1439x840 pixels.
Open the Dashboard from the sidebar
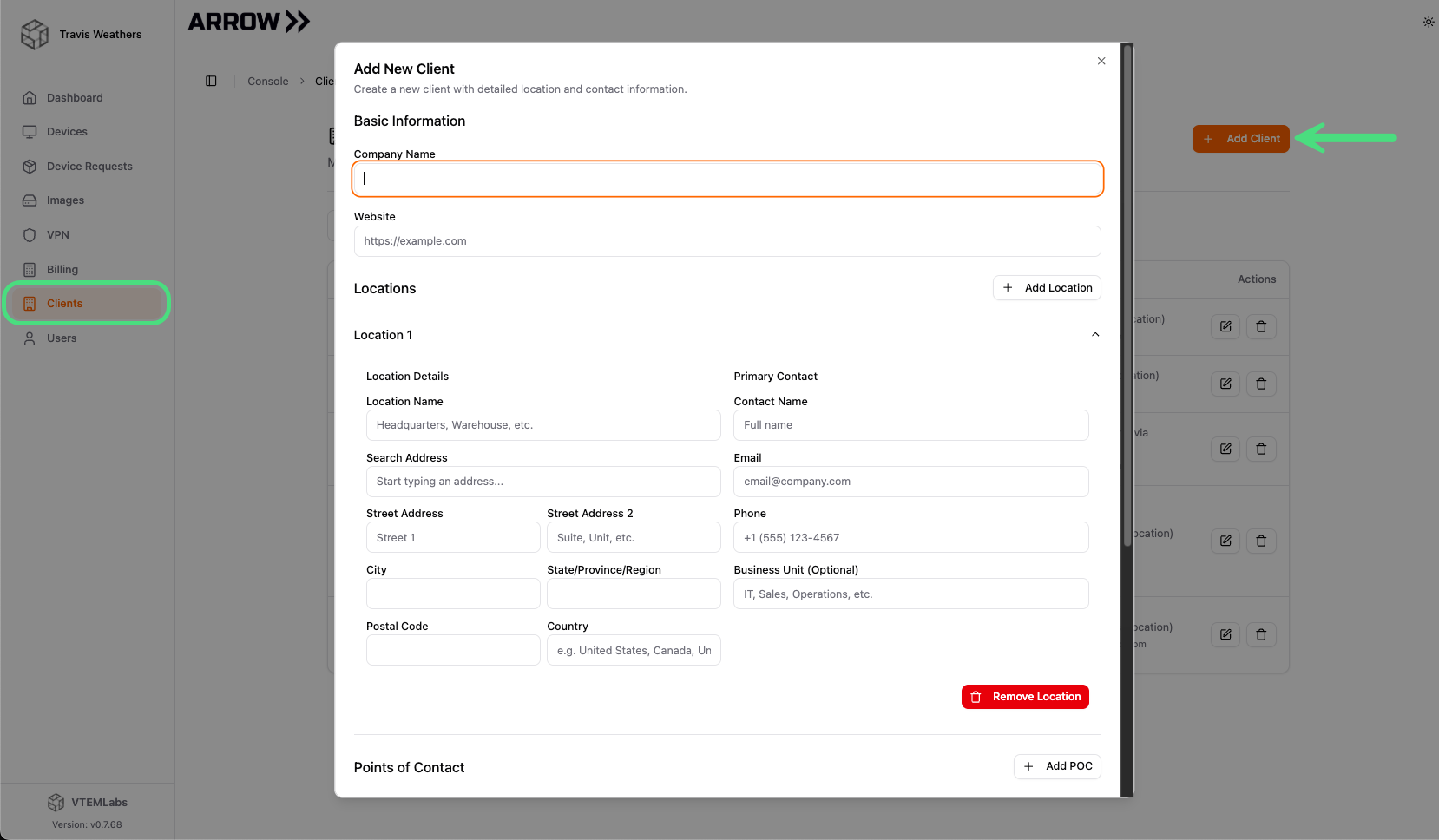pos(75,97)
